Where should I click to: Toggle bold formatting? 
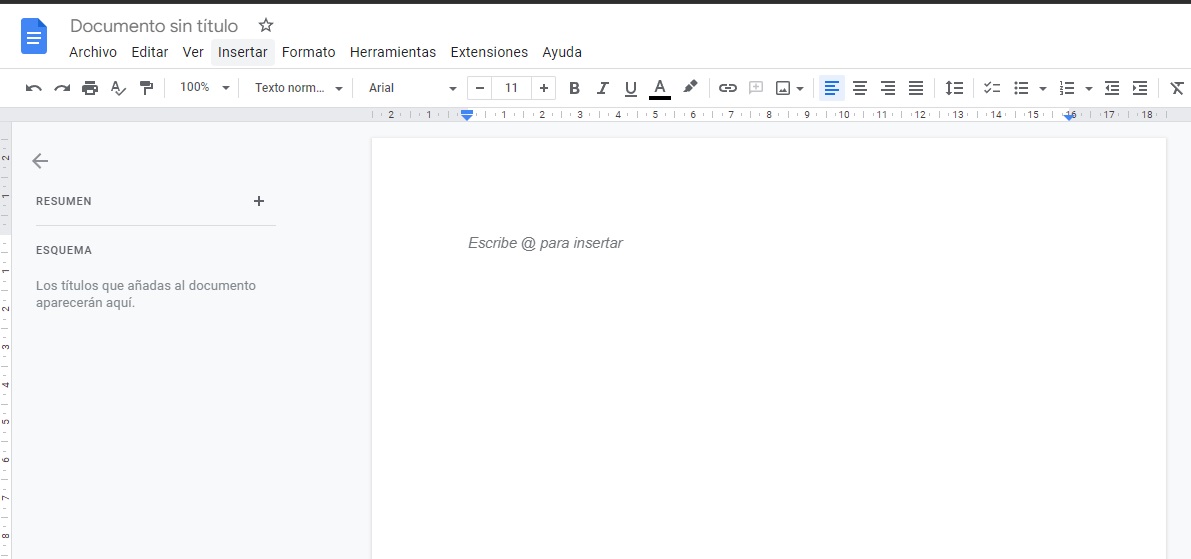click(x=574, y=88)
